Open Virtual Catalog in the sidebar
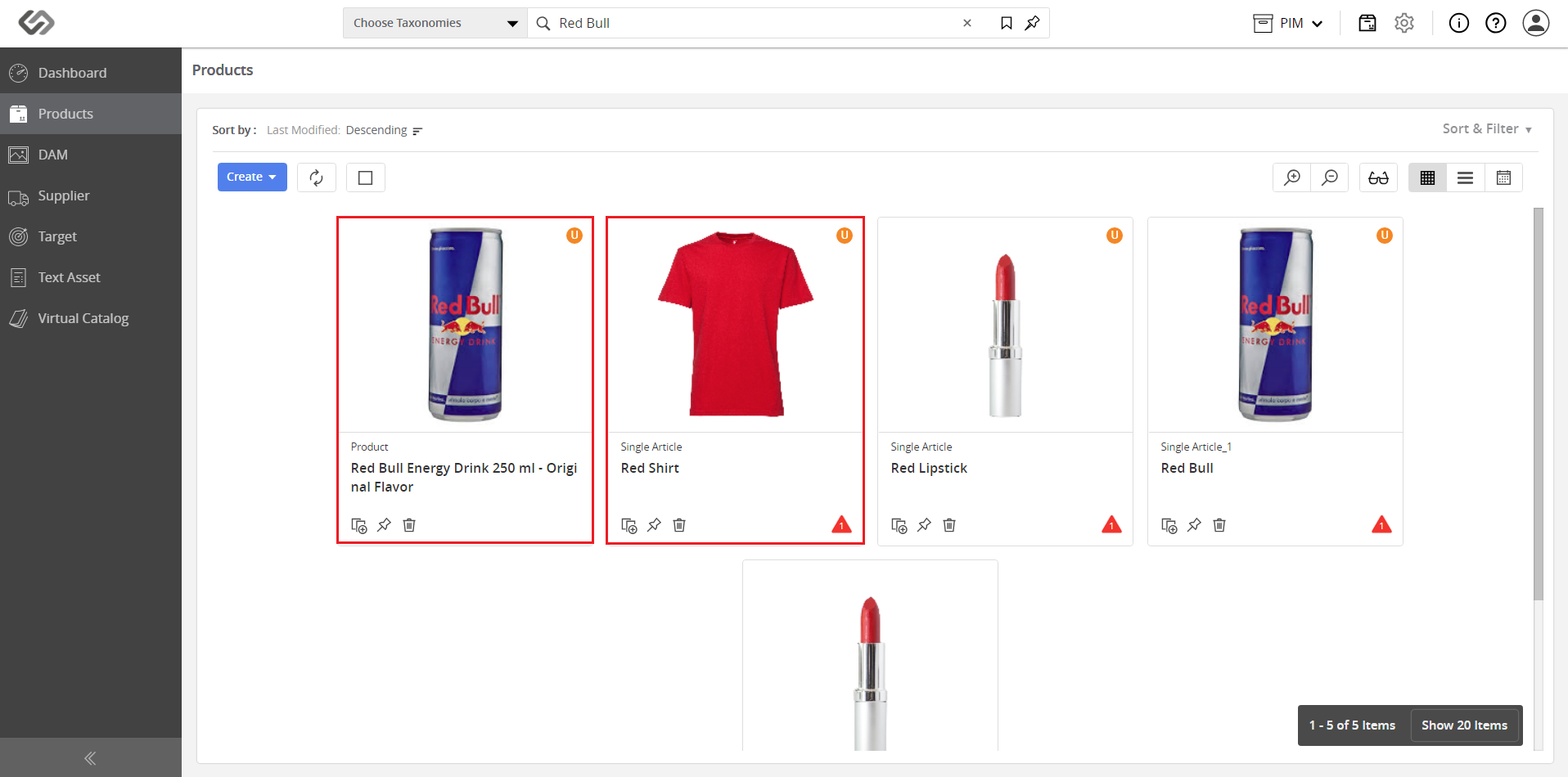Viewport: 1568px width, 777px height. [x=91, y=318]
